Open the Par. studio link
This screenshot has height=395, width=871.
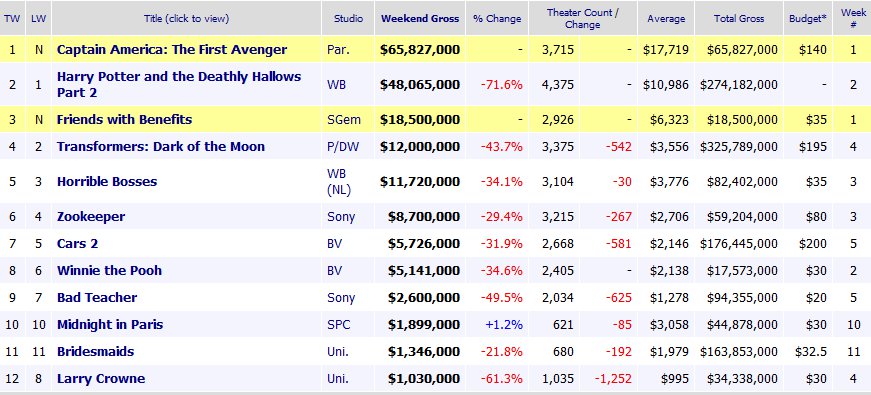(x=338, y=49)
